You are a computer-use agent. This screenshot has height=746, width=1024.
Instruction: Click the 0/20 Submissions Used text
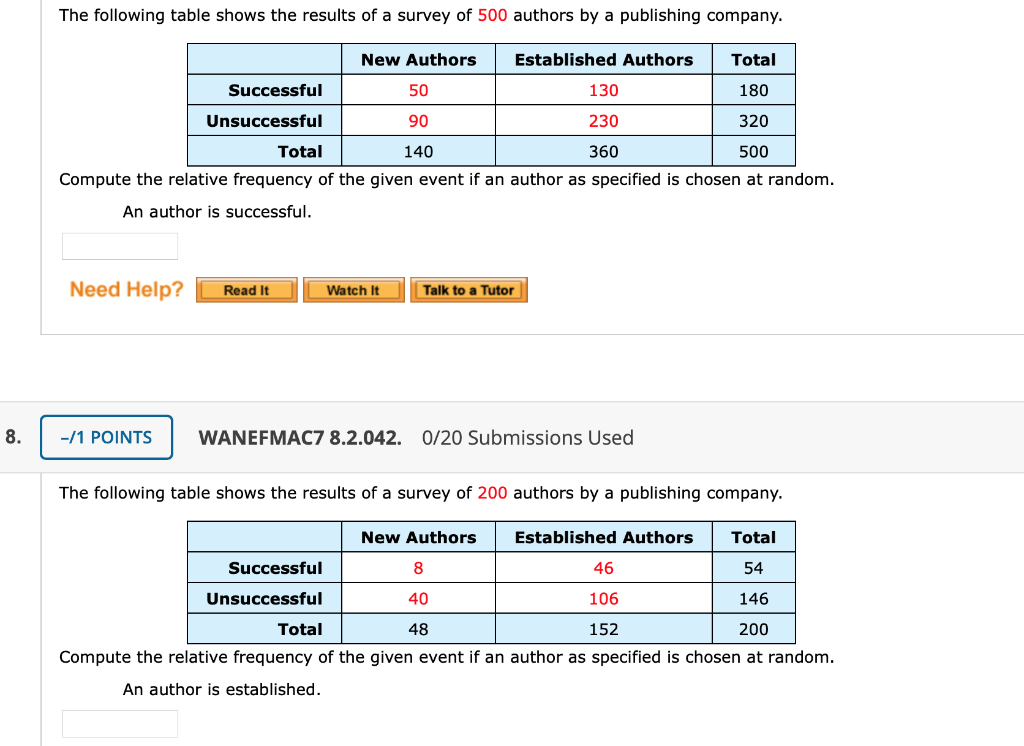point(528,438)
